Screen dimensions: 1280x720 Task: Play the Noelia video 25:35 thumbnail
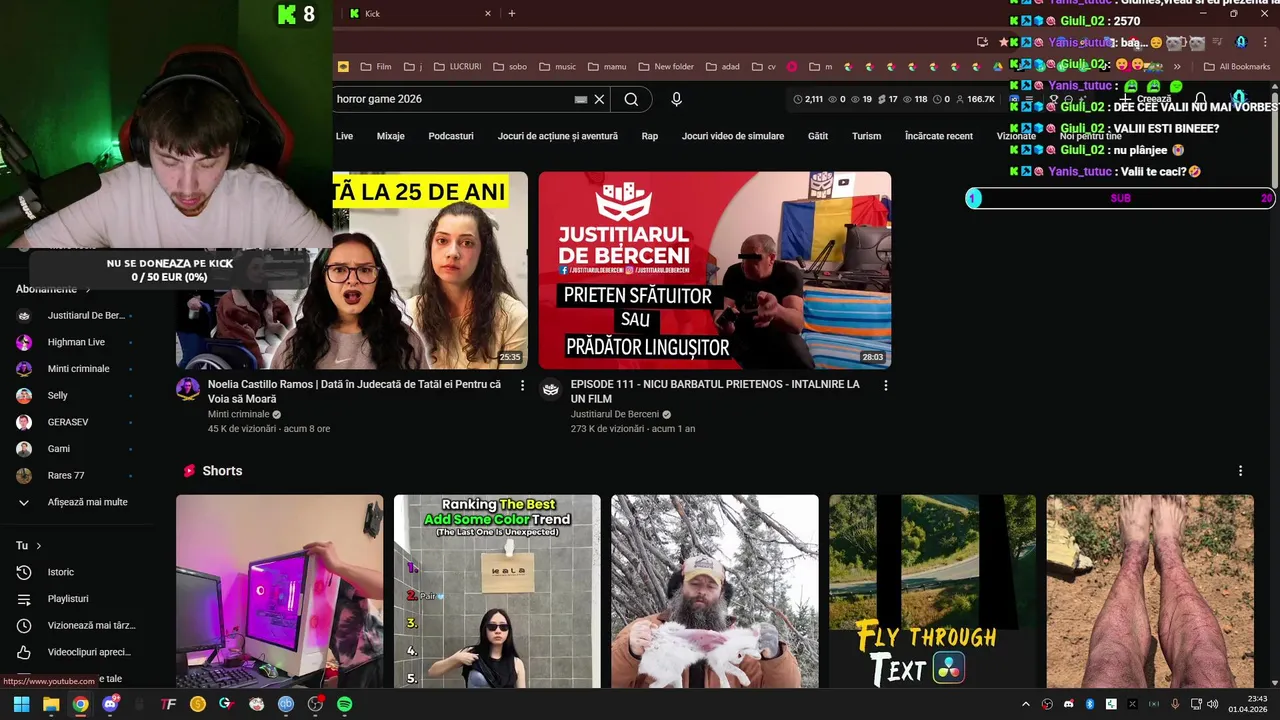[x=352, y=271]
